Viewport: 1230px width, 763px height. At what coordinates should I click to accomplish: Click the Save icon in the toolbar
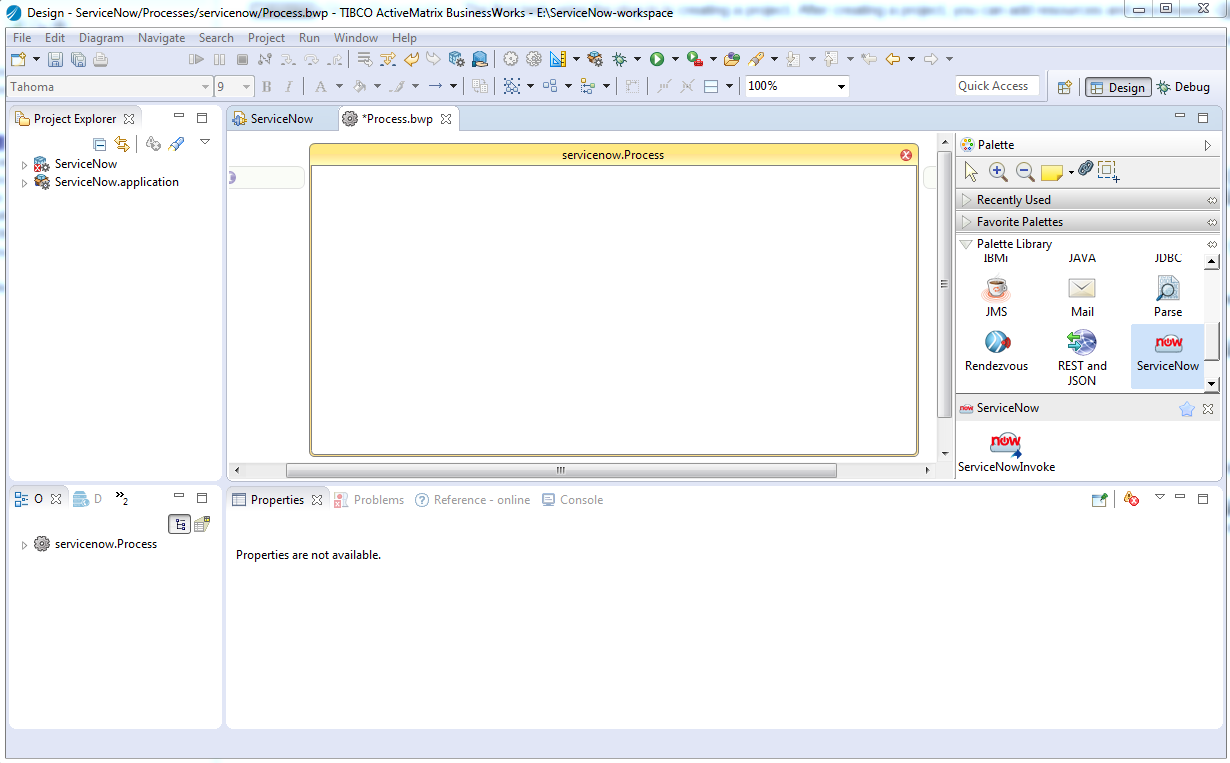point(56,60)
